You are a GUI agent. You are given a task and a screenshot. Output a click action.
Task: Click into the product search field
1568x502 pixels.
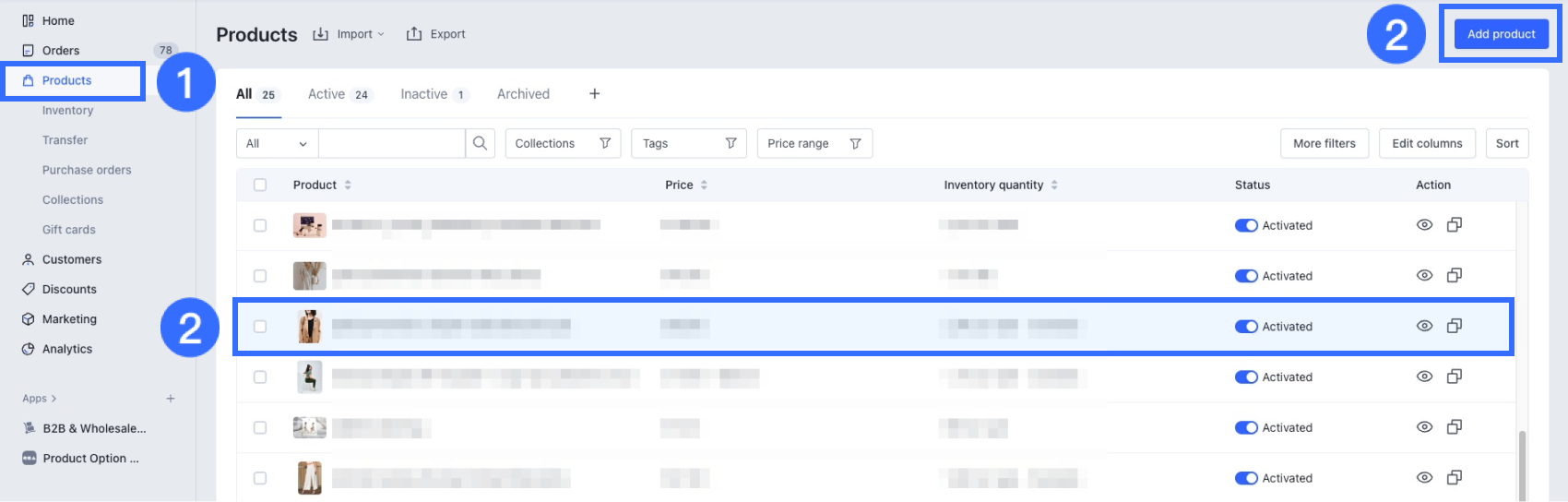[391, 143]
